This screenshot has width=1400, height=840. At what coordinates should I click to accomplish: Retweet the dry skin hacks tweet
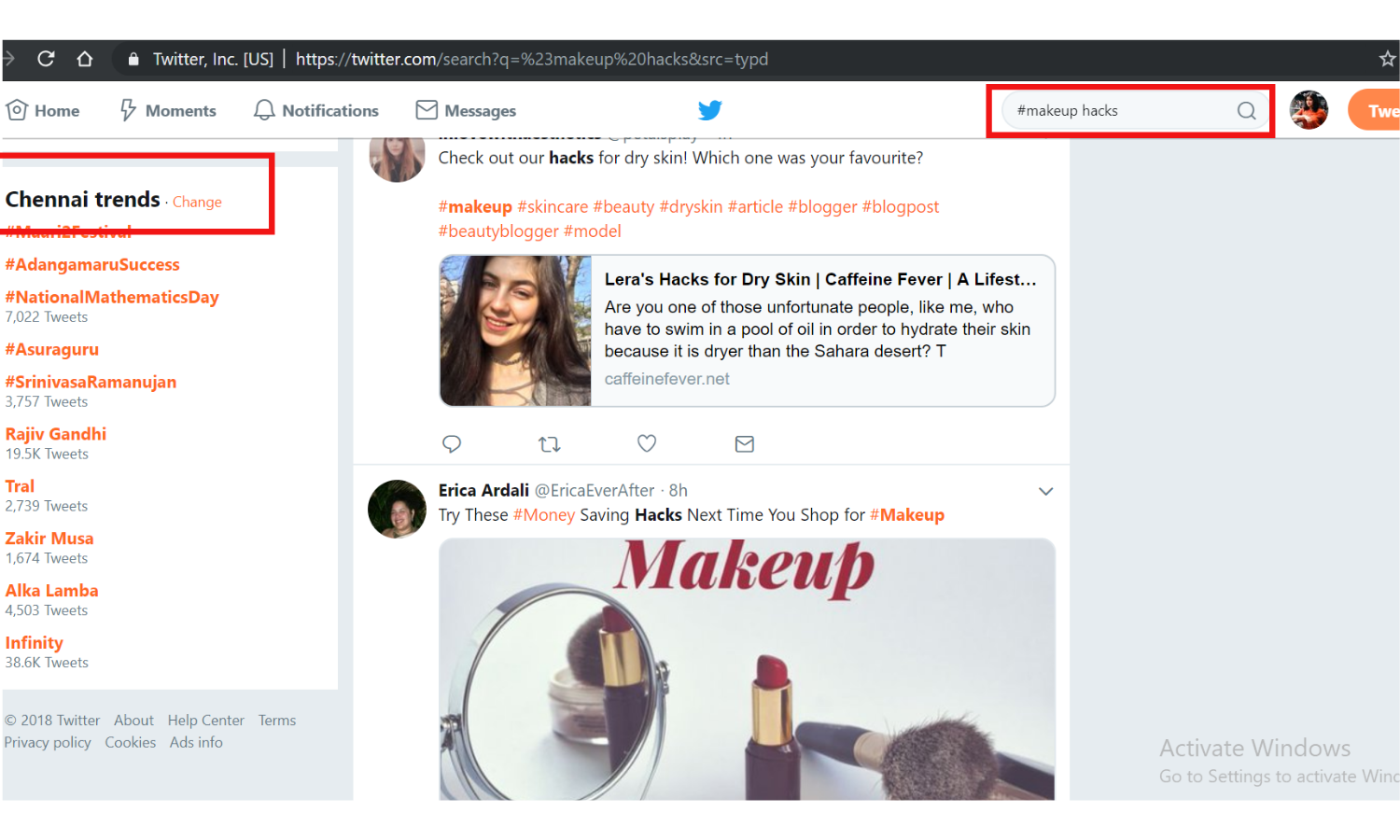pyautogui.click(x=550, y=444)
